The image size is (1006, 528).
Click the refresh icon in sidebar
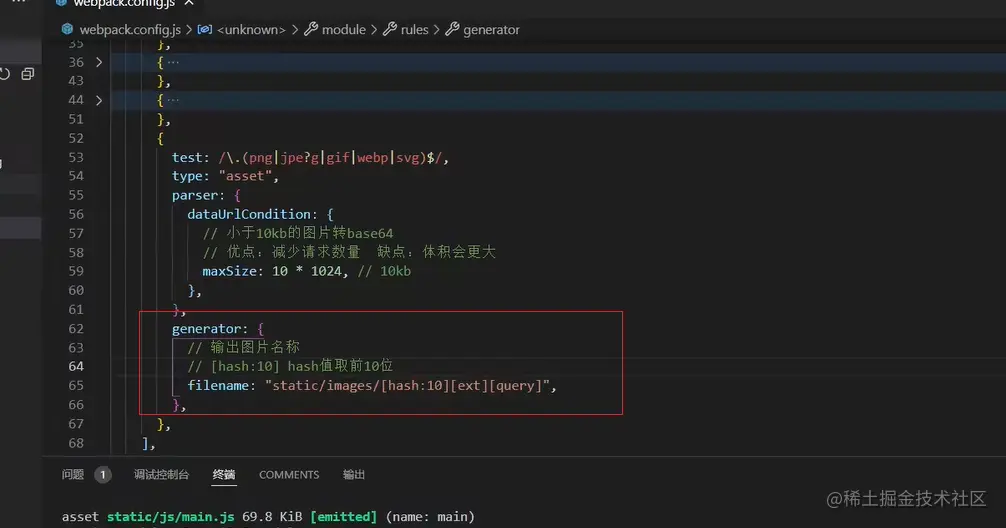click(4, 74)
